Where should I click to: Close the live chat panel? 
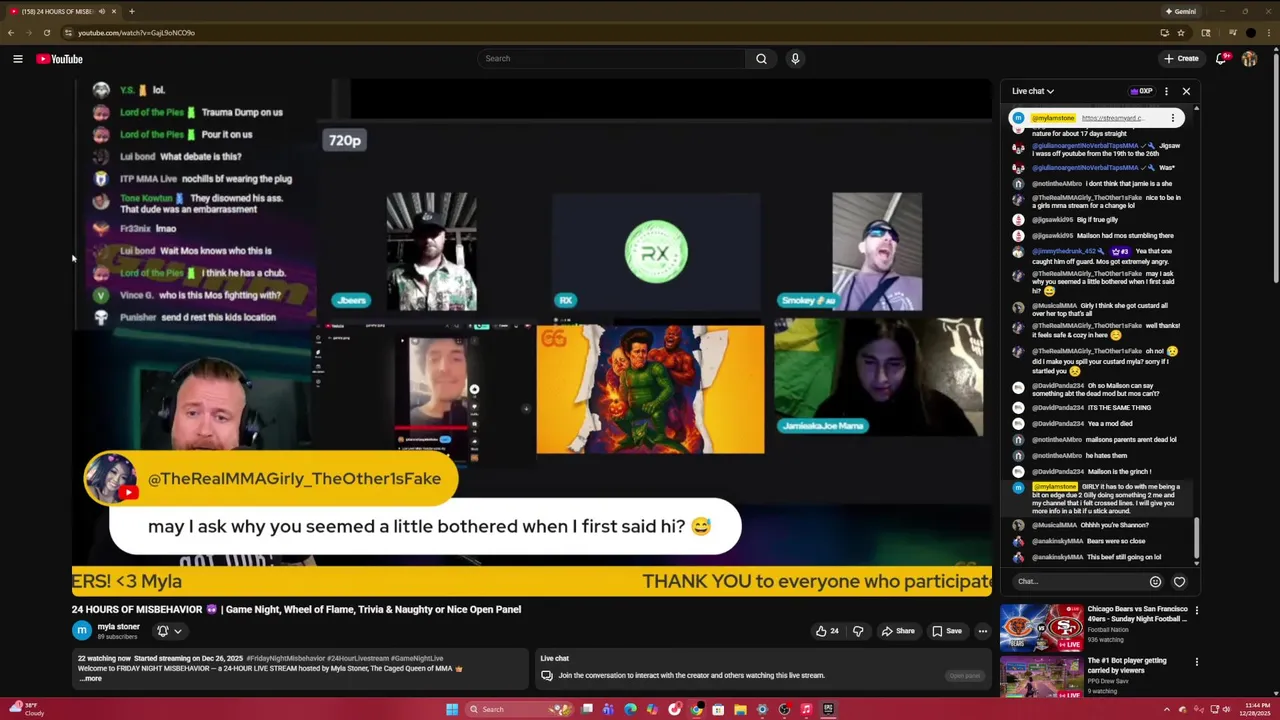click(1186, 91)
